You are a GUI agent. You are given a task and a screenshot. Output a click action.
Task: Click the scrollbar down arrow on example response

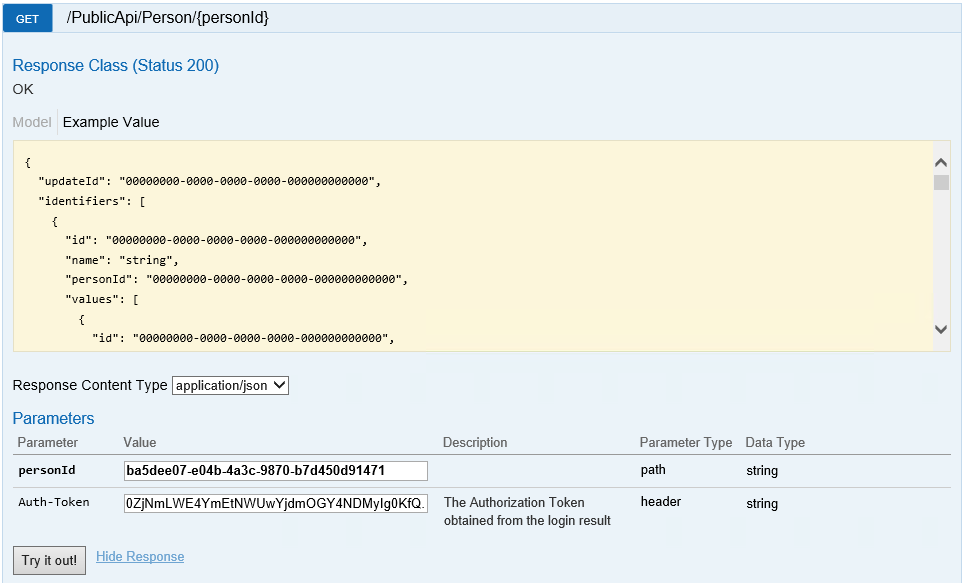(940, 328)
